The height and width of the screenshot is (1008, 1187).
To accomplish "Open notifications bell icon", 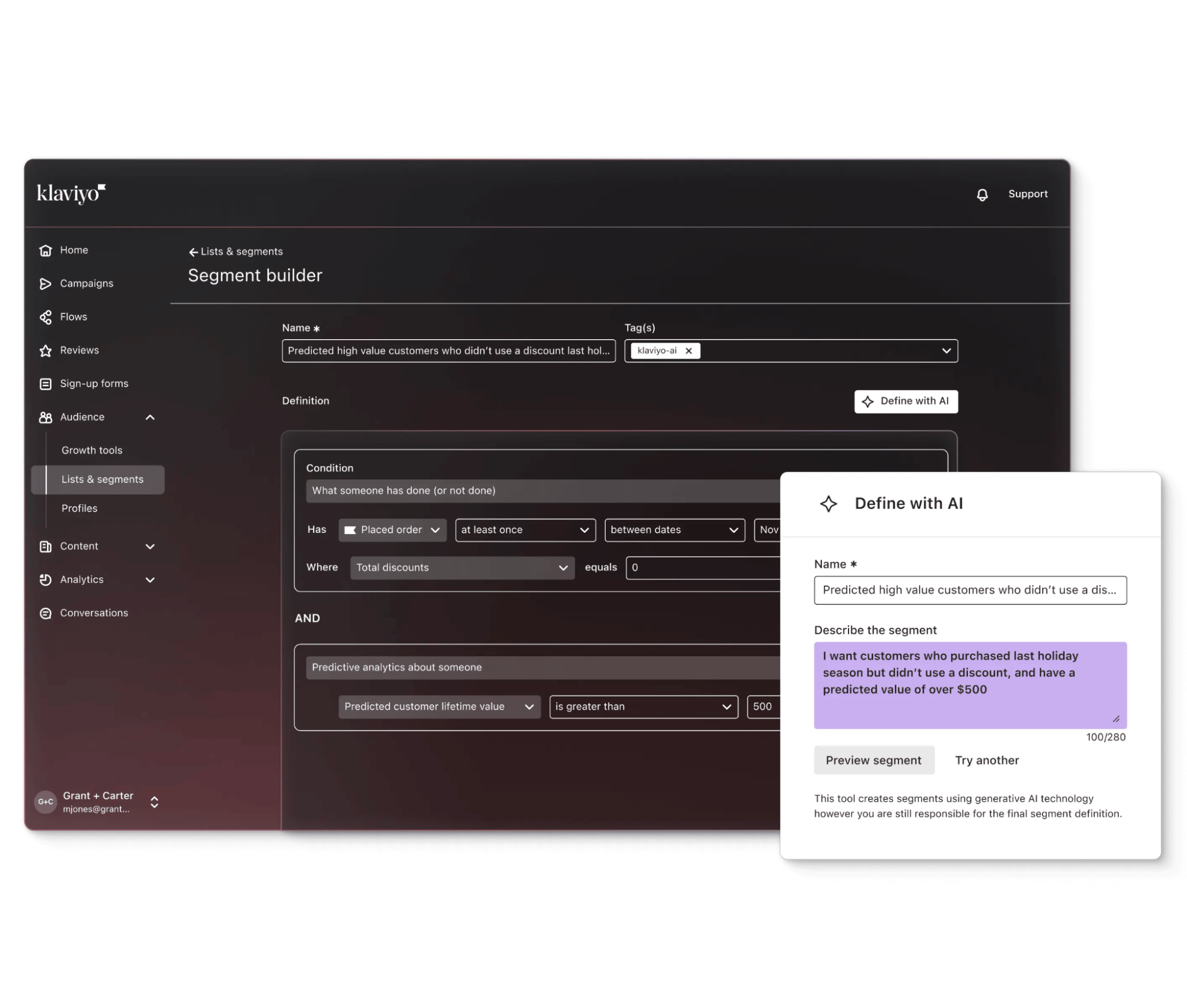I will coord(982,194).
